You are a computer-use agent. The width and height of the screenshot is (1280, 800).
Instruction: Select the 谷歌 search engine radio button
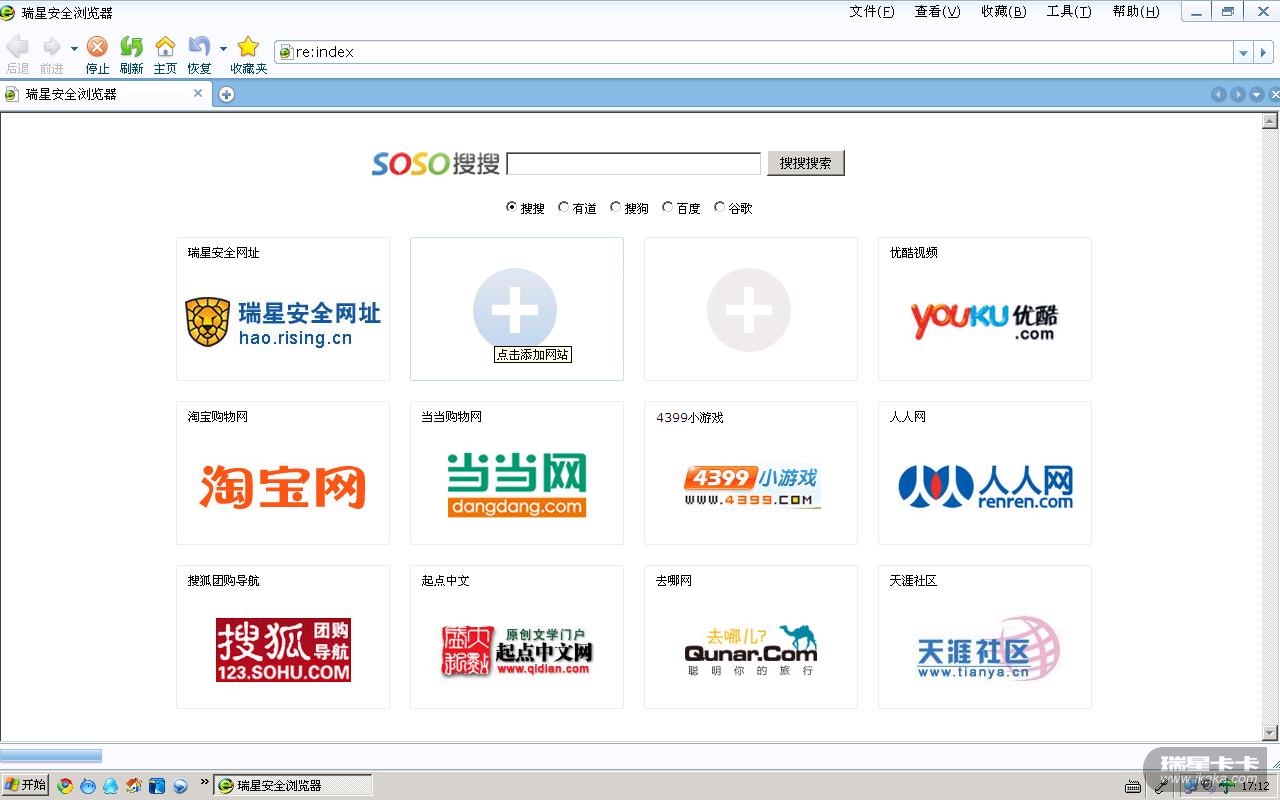point(720,207)
